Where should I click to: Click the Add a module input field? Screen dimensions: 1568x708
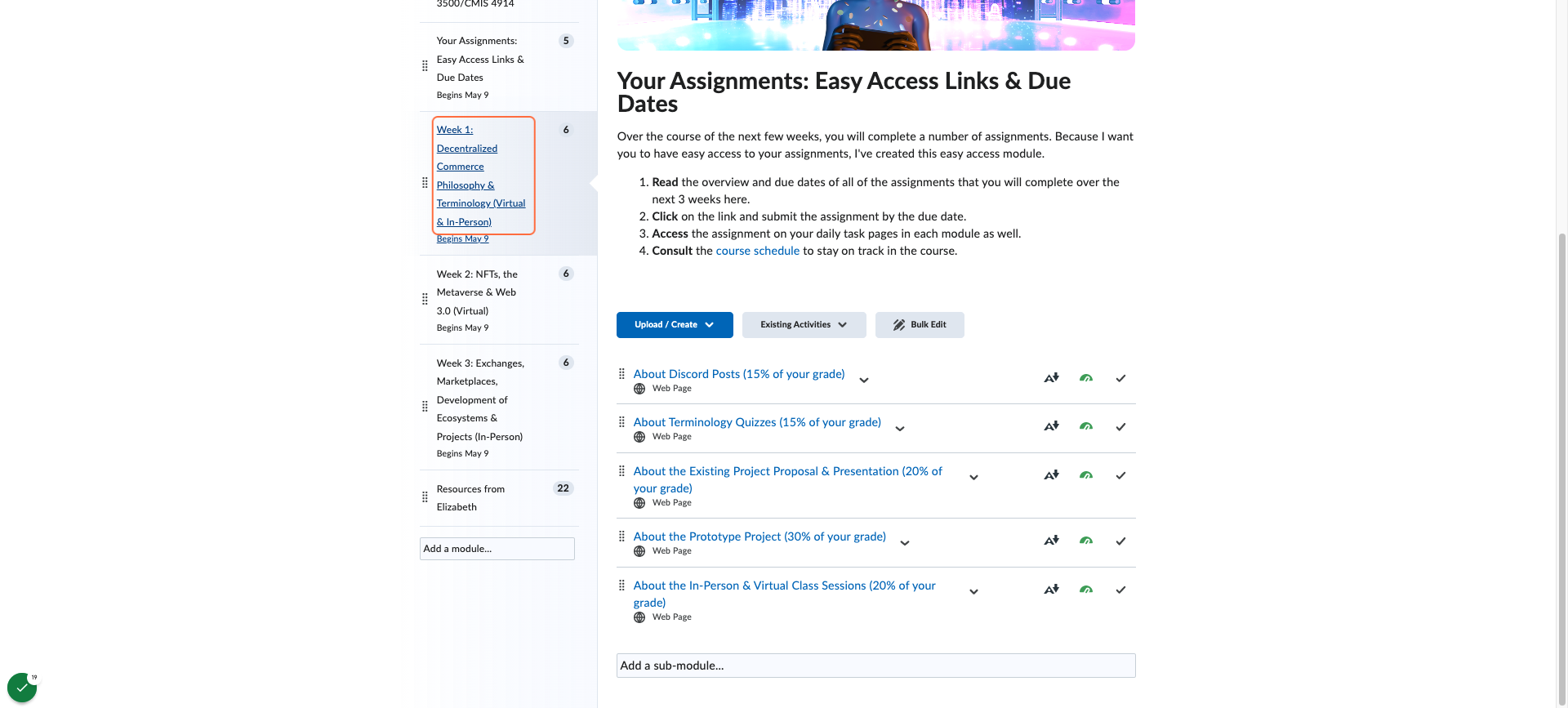click(x=497, y=549)
